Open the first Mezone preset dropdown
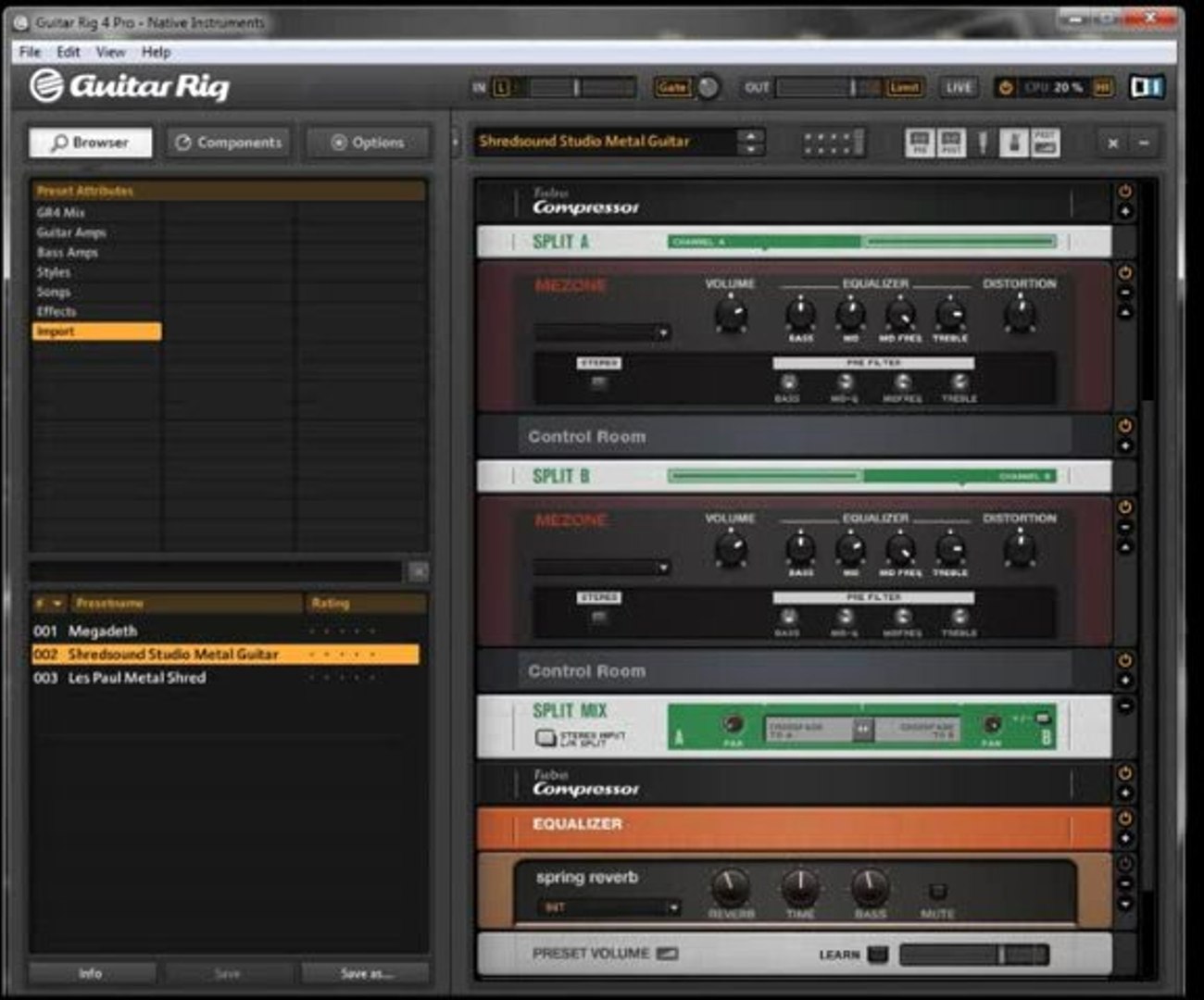The width and height of the screenshot is (1204, 1000). (x=603, y=332)
